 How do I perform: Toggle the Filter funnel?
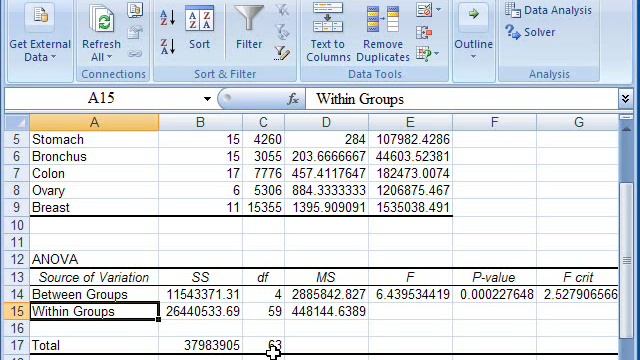pyautogui.click(x=249, y=28)
